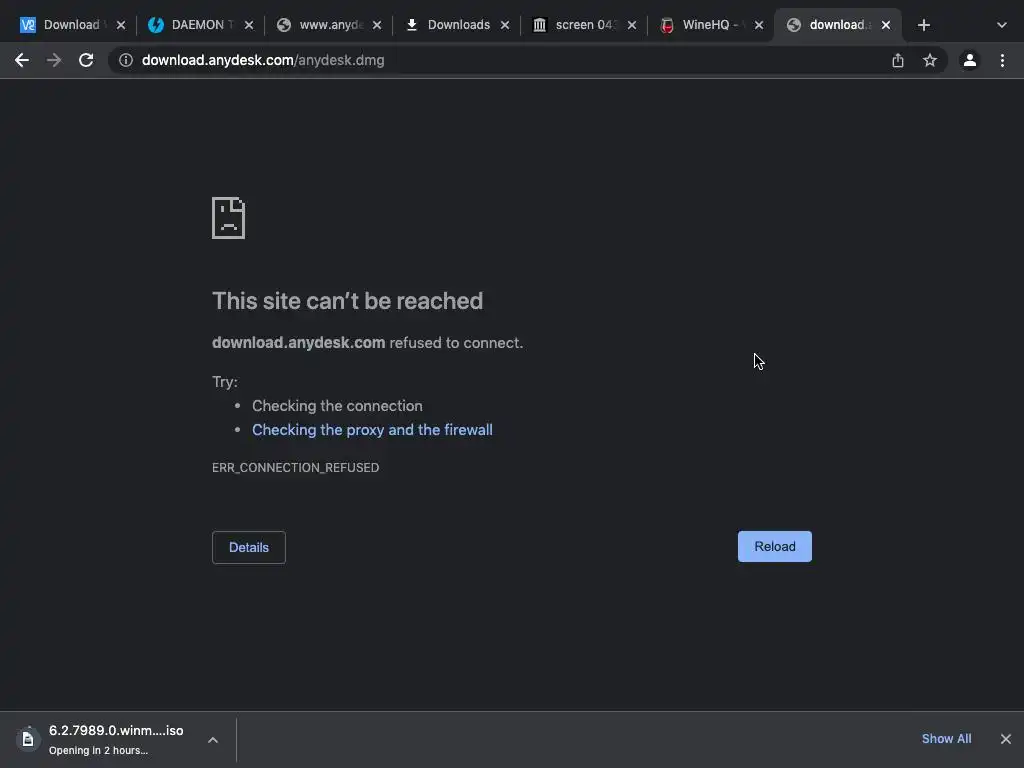Screen dimensions: 1024x768
Task: Click the Checking the connection text
Action: pyautogui.click(x=337, y=406)
